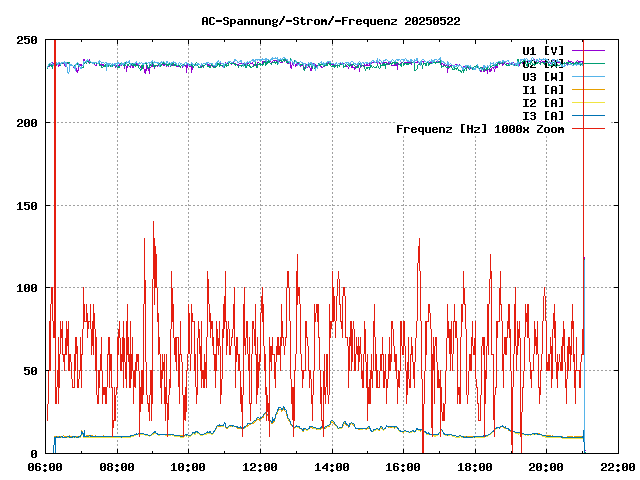Click the 12:00 x-axis time label
This screenshot has width=640, height=480.
coord(260,467)
